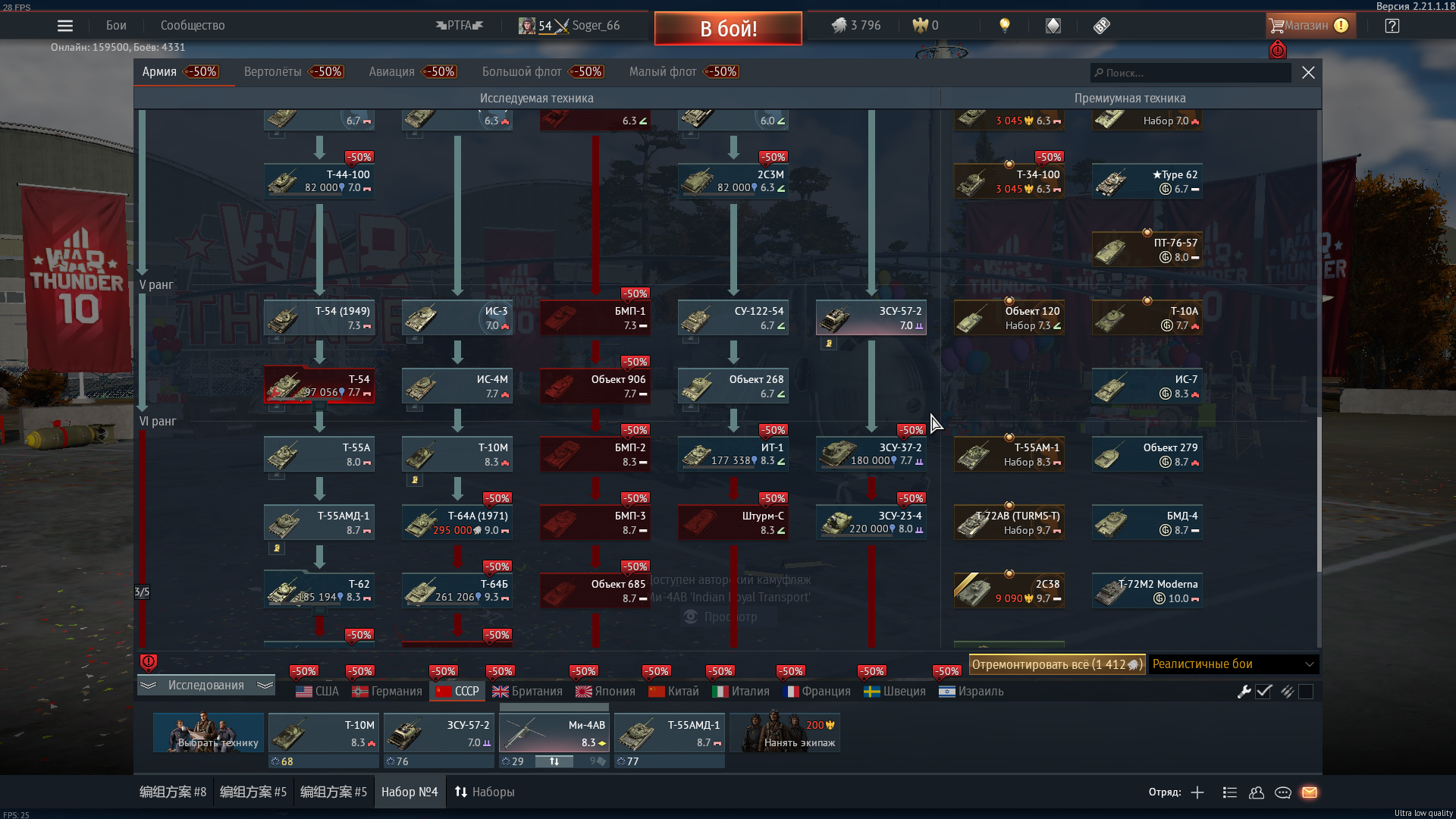The height and width of the screenshot is (819, 1456).
Task: Collapse the Исследования panel
Action: (x=206, y=686)
